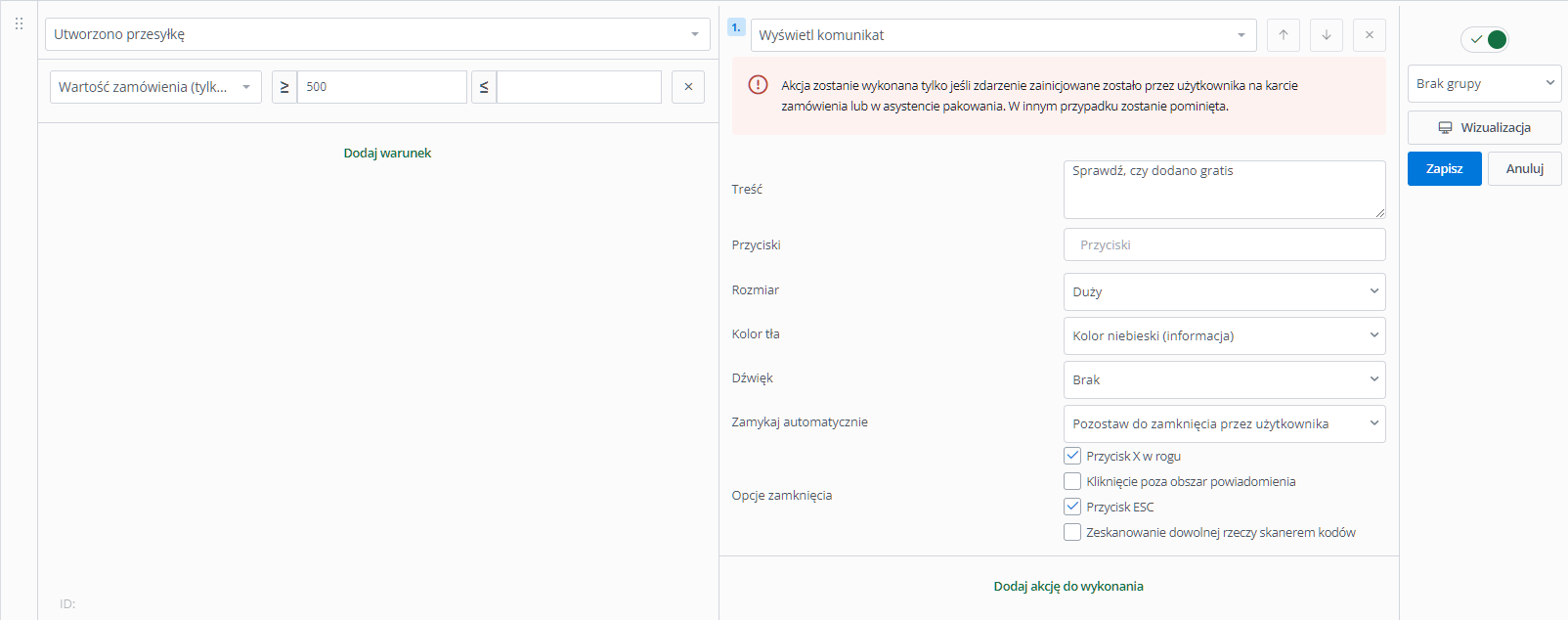Click the Treść field label
Screen dimensions: 1568x620
747,190
